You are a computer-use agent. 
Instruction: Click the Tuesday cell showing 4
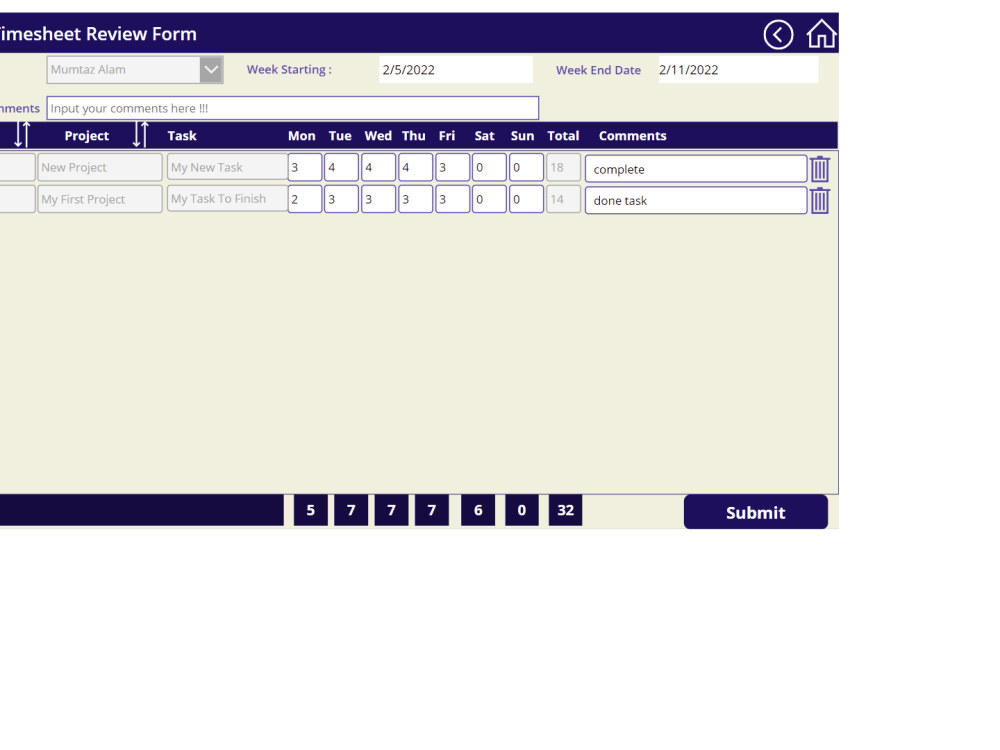click(341, 167)
